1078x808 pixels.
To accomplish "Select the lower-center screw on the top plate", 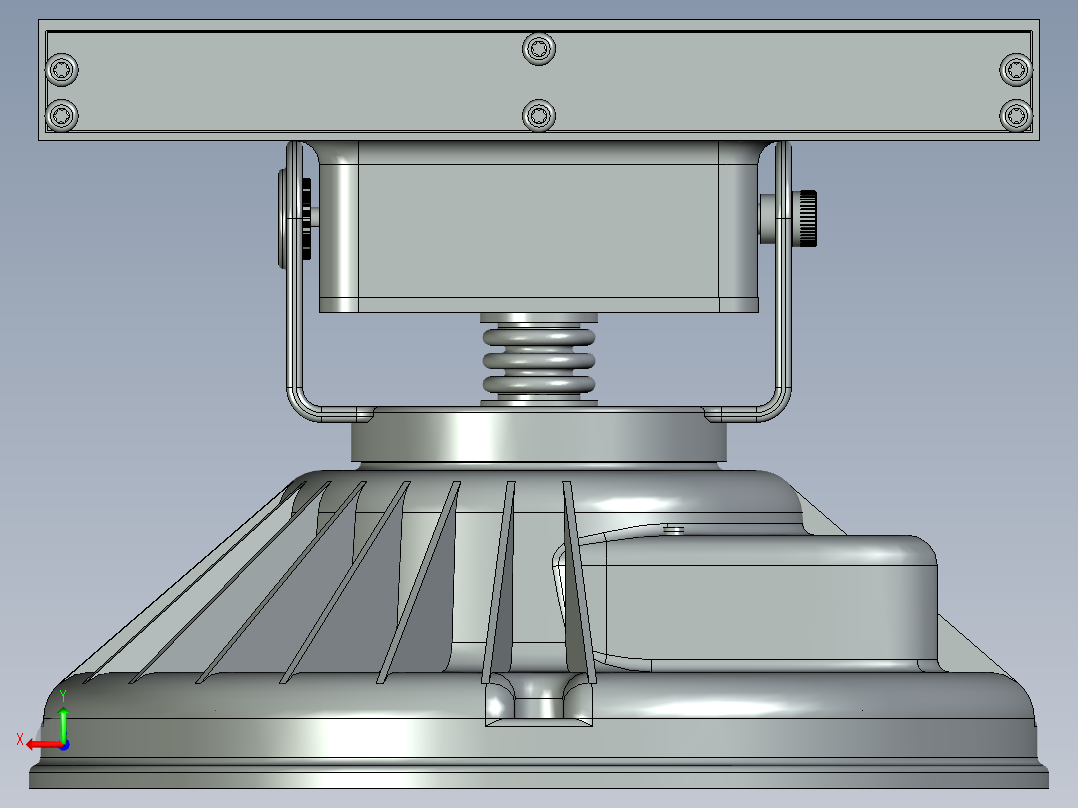I will pos(539,115).
